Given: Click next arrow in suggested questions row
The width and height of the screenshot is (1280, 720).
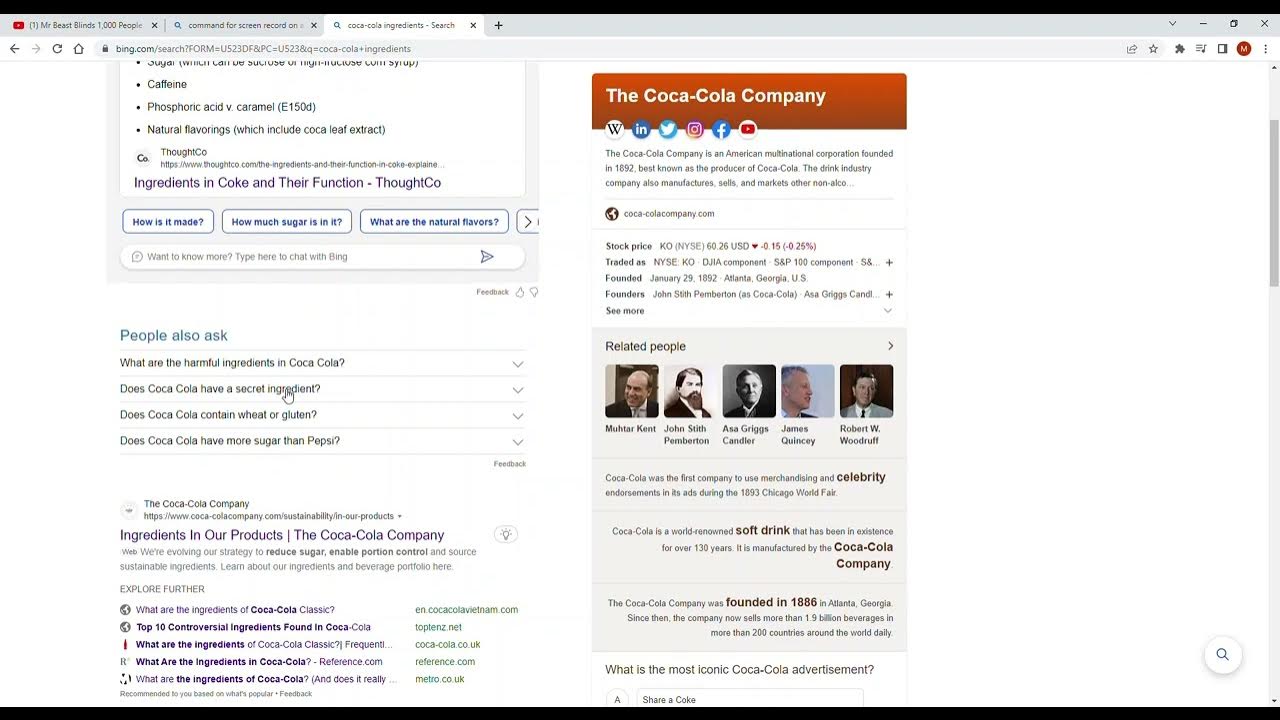Looking at the screenshot, I should (528, 222).
